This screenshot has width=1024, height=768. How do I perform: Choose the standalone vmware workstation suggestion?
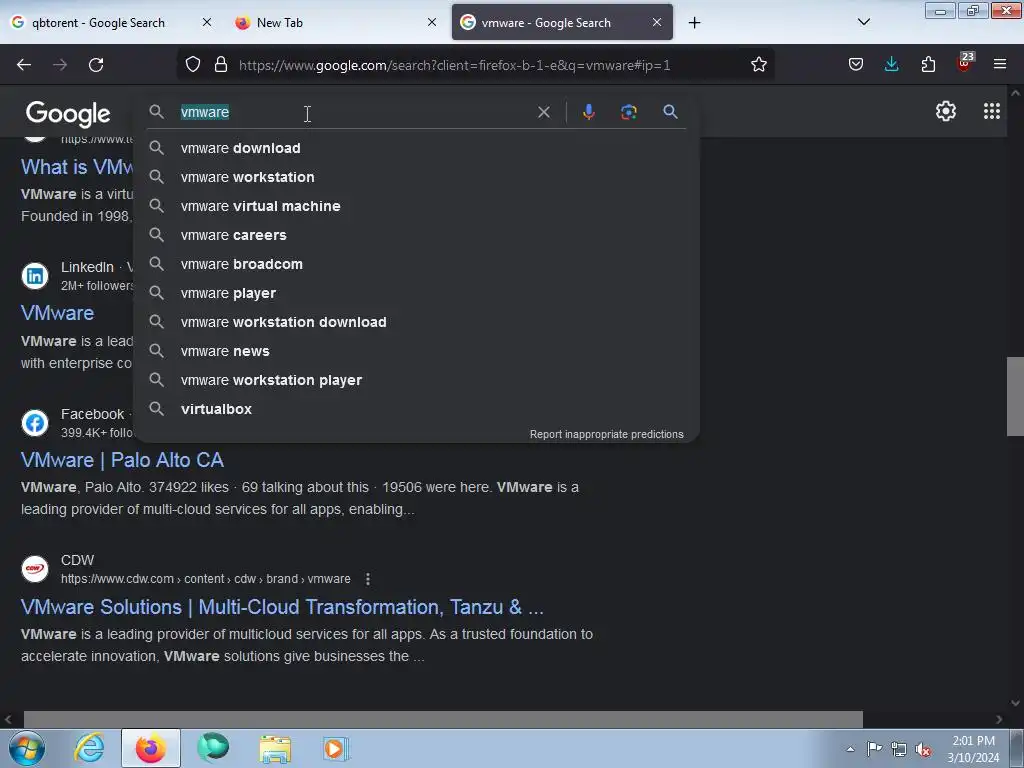pyautogui.click(x=416, y=177)
